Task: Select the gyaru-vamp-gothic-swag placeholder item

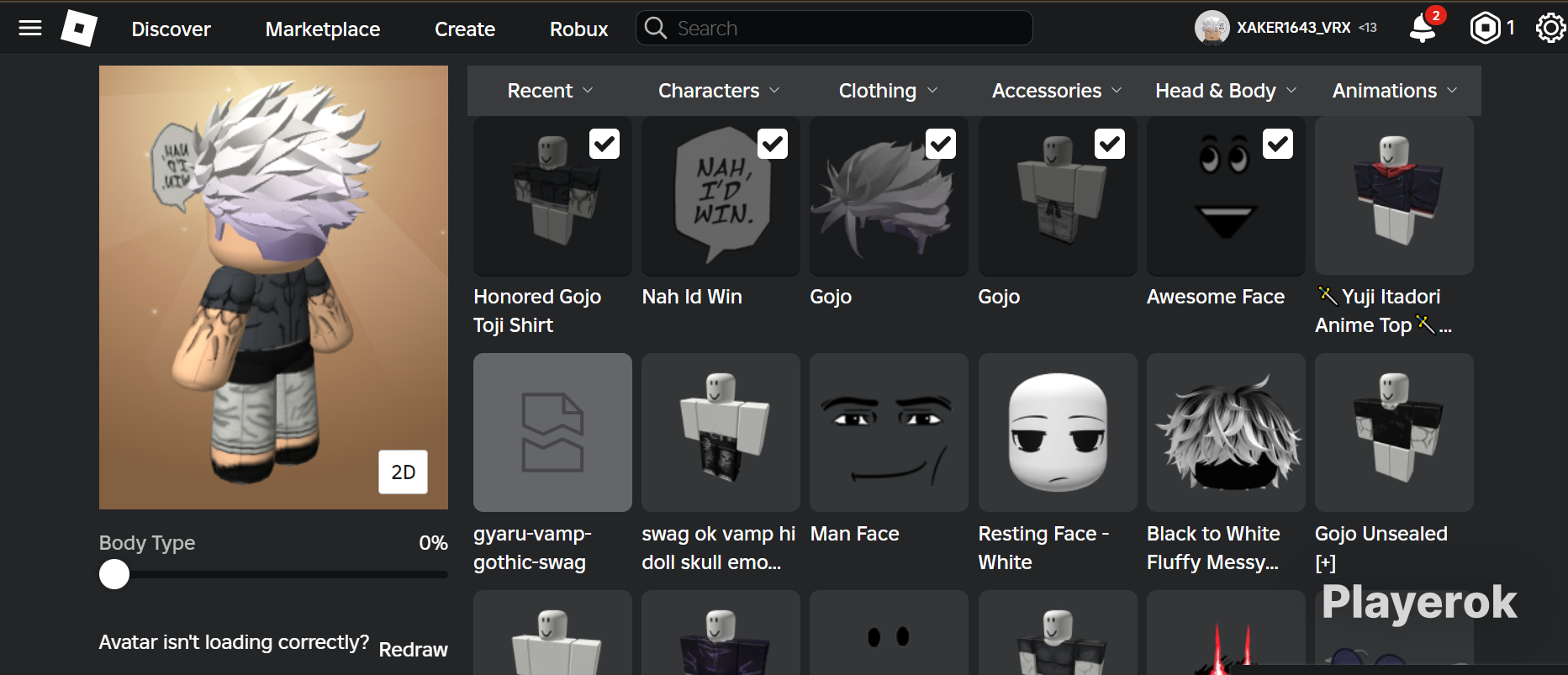Action: pyautogui.click(x=552, y=432)
